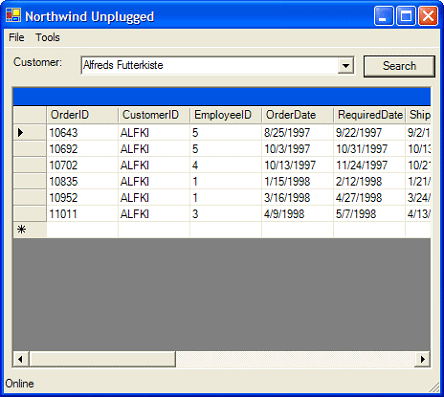Select CustomerID ALFKI in order 10643 row
444x397 pixels.
click(x=154, y=132)
